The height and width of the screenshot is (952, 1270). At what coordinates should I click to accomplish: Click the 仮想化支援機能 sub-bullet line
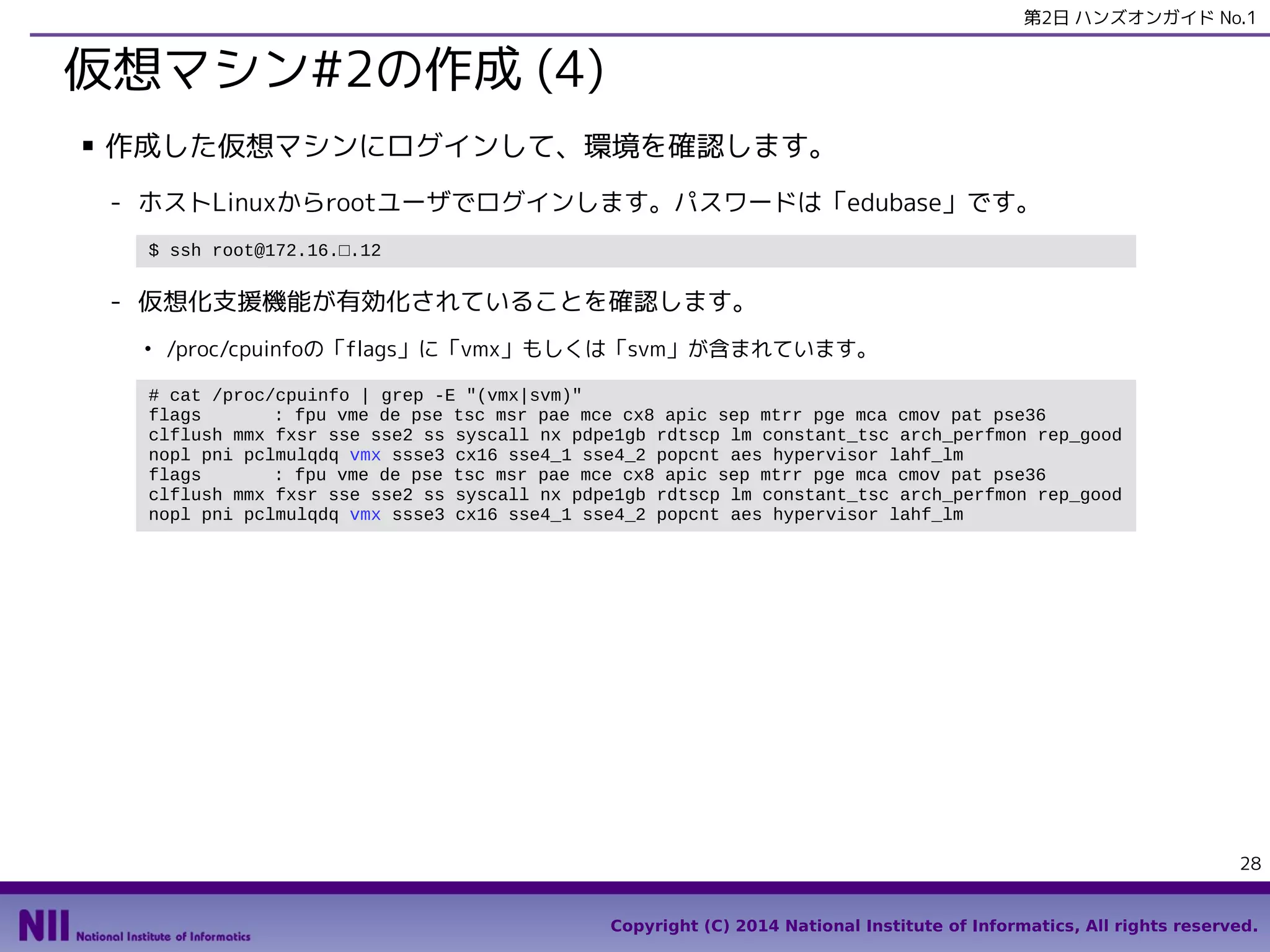coord(442,302)
